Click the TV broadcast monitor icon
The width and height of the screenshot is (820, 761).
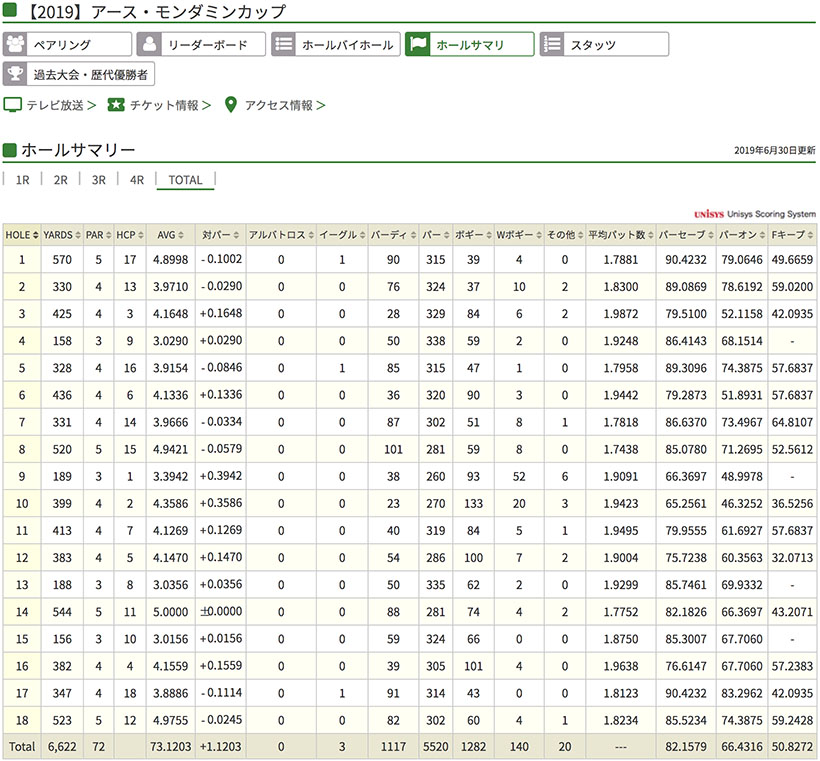[12, 105]
